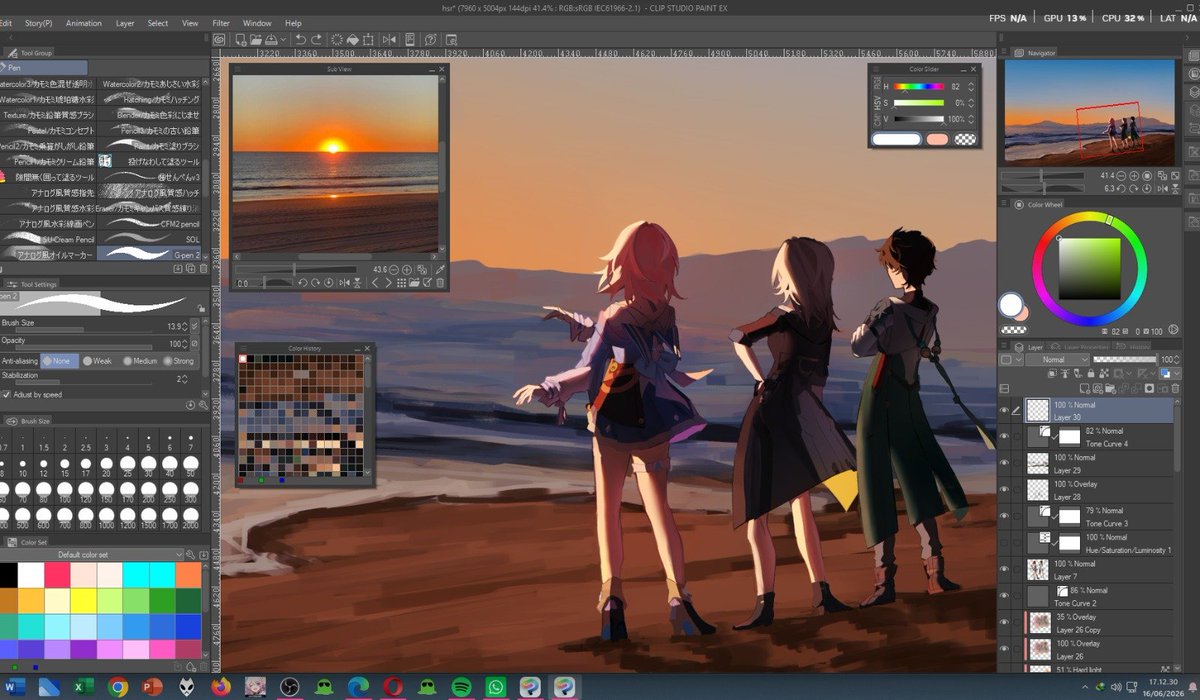Toggle visibility of Tone Curve 3 layer
Screen dimensions: 1200x700
1005,517
